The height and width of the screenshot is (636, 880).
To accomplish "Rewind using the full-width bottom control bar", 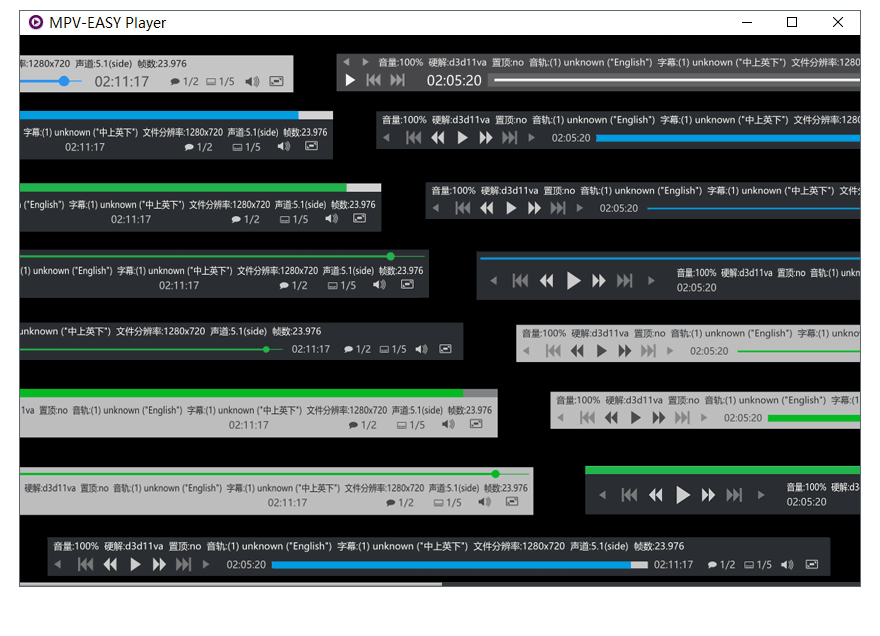I will (111, 564).
